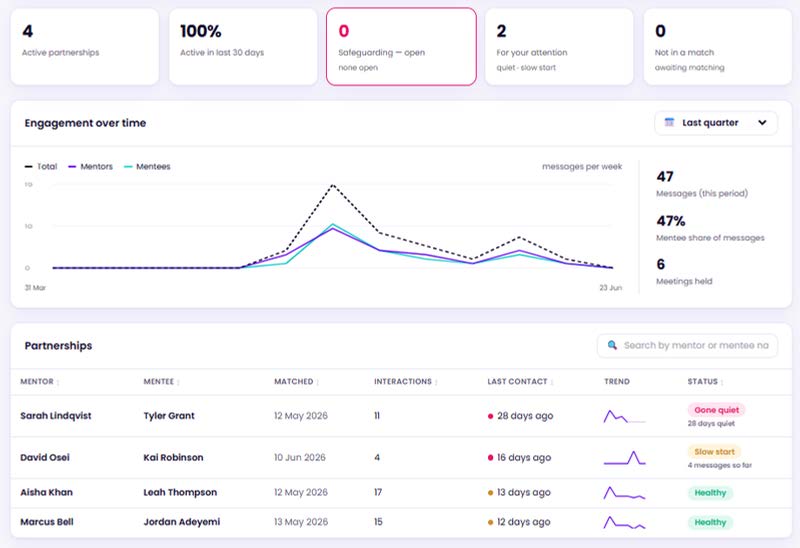Click the chevron arrow next to Last quarter

[x=762, y=122]
